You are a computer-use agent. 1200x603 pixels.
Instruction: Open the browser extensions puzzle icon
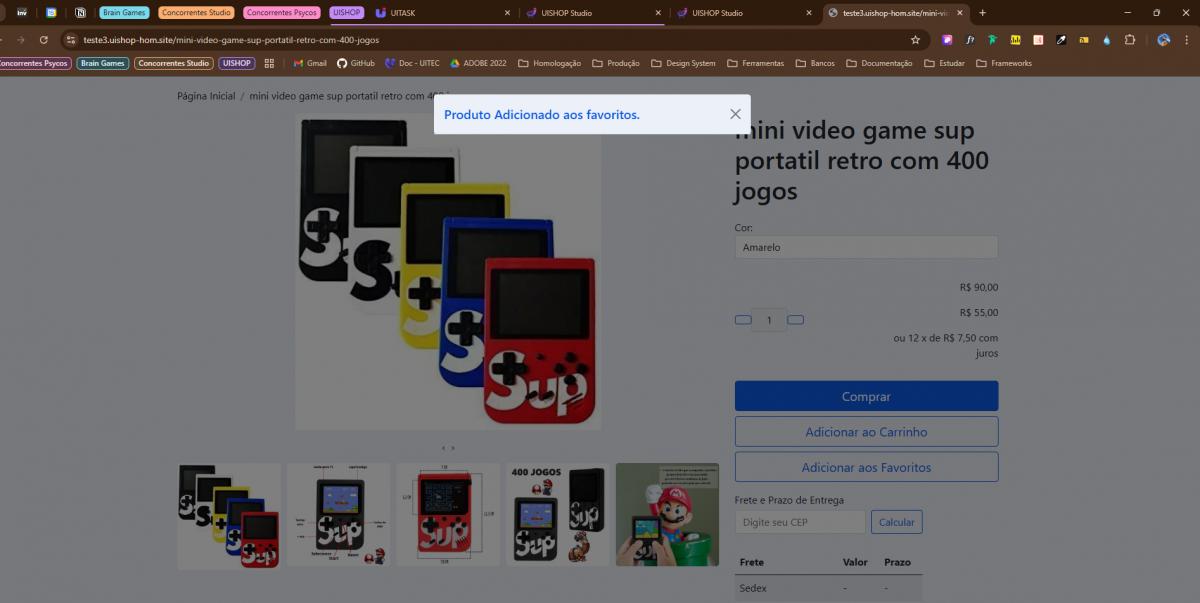pyautogui.click(x=1129, y=40)
